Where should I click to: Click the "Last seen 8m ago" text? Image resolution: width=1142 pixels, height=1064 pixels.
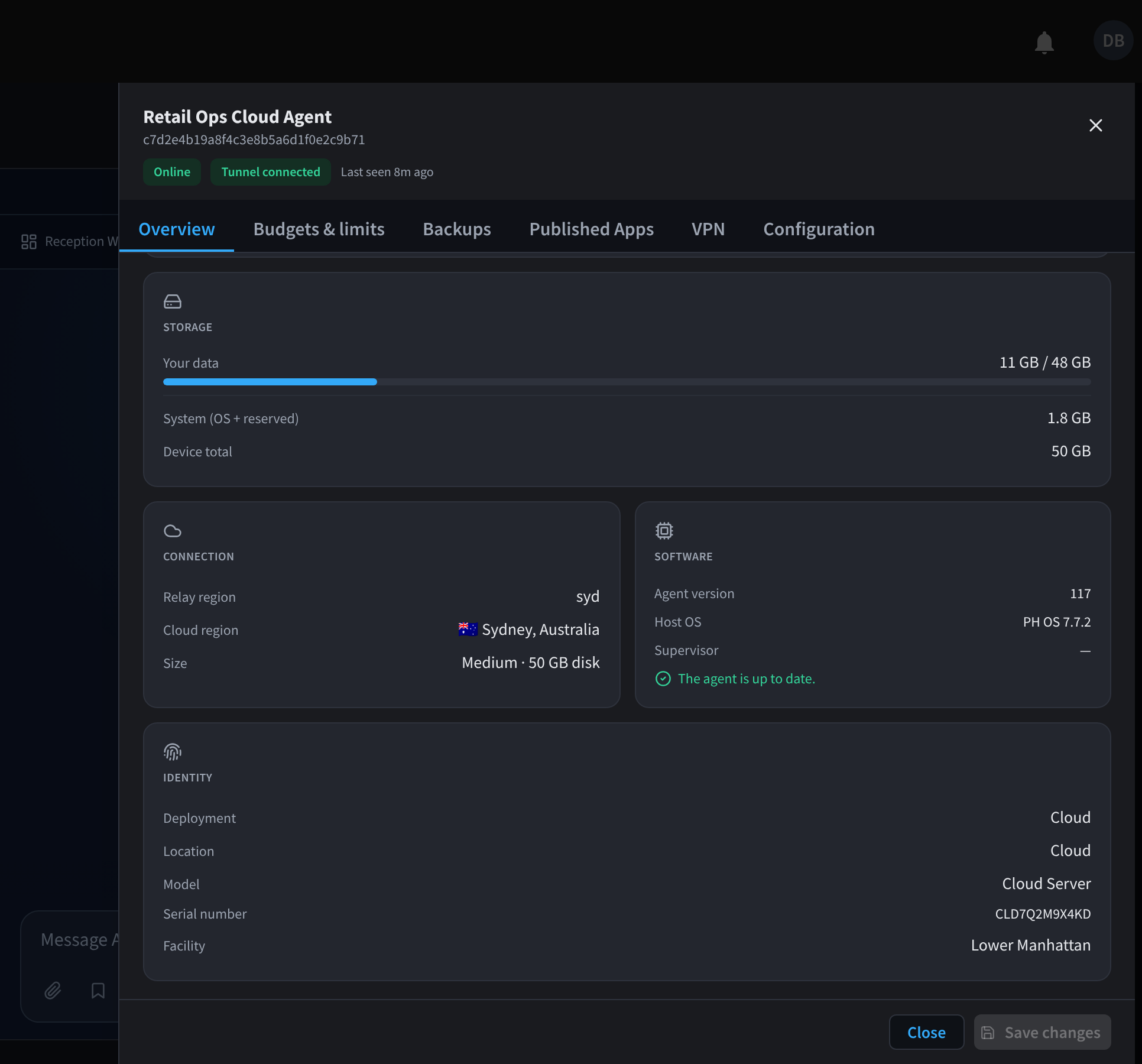click(x=387, y=172)
